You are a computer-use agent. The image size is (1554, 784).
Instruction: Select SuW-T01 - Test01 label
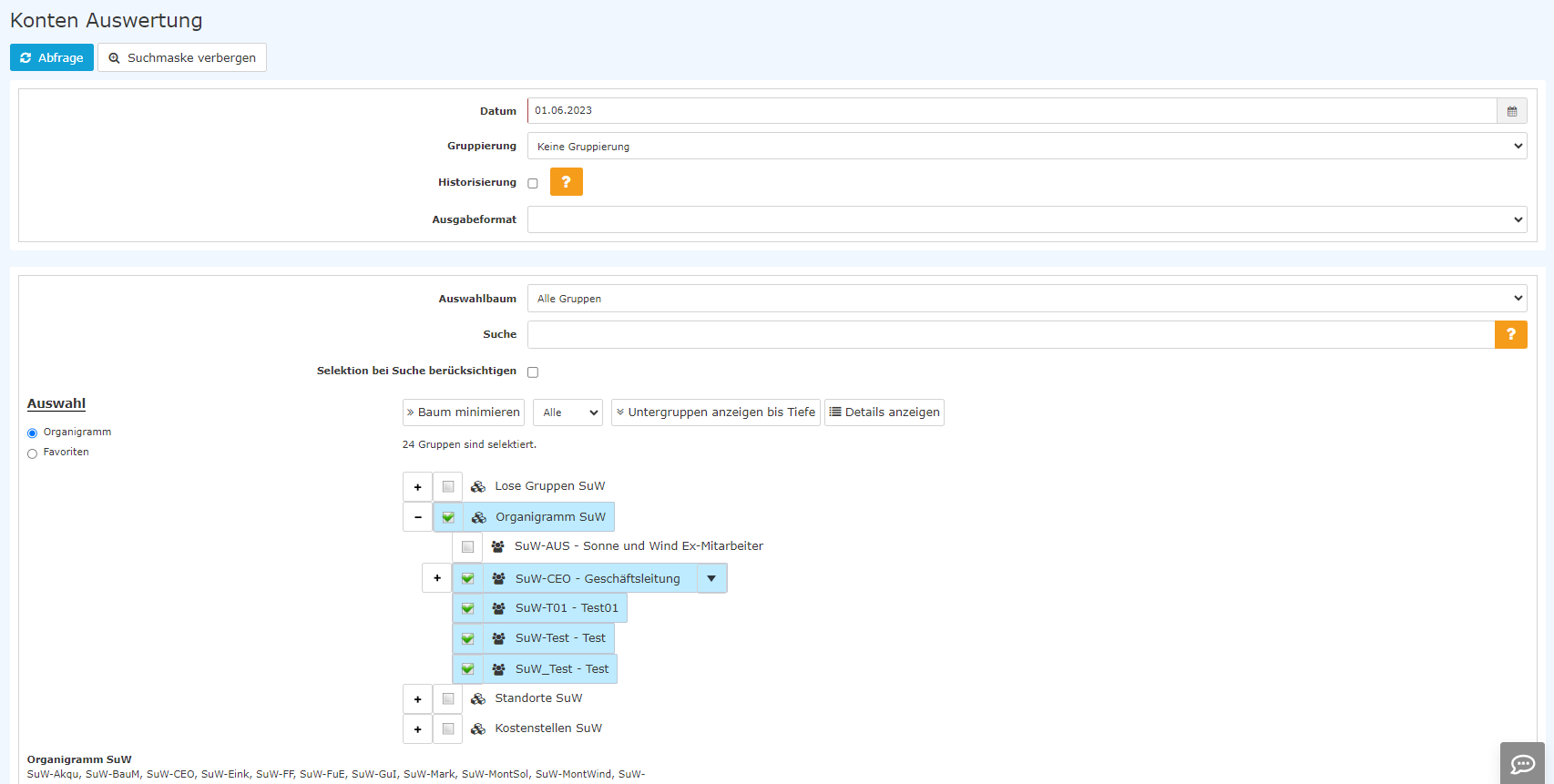(x=567, y=608)
